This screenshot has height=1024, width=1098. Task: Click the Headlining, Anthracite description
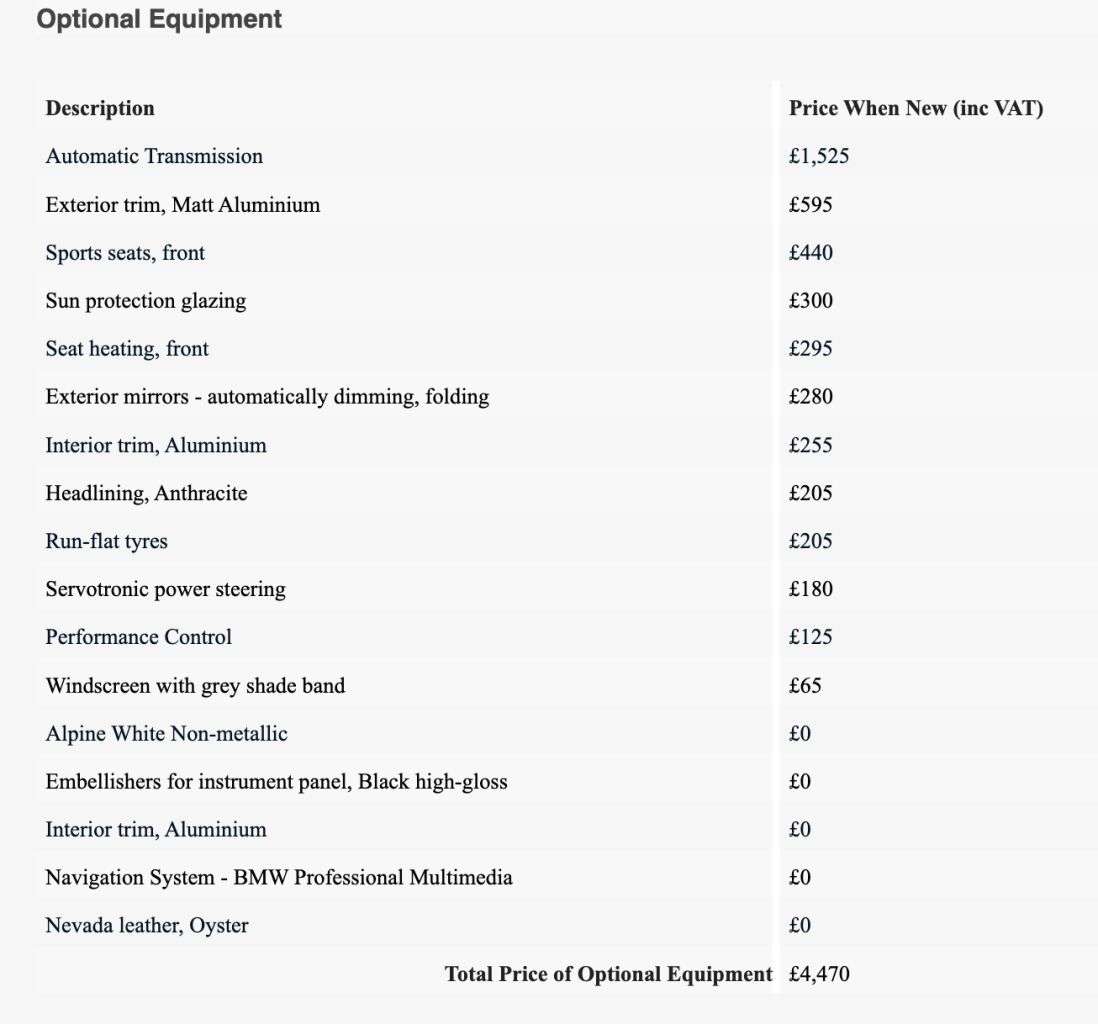(x=146, y=493)
